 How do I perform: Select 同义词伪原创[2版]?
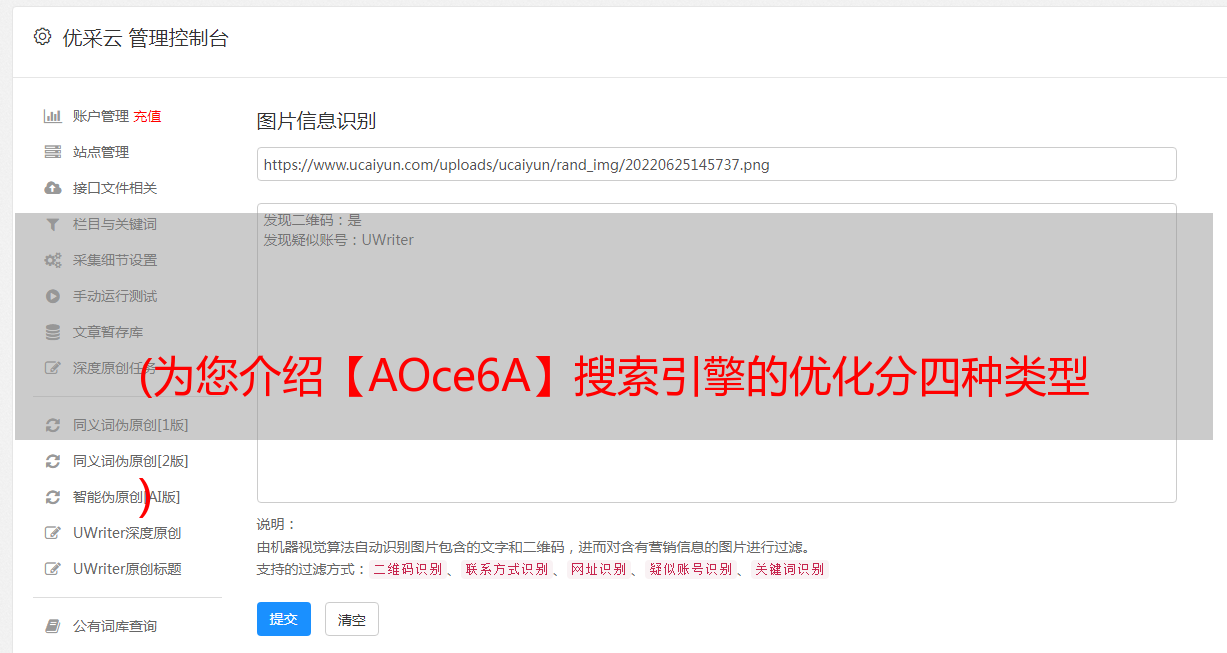(130, 461)
